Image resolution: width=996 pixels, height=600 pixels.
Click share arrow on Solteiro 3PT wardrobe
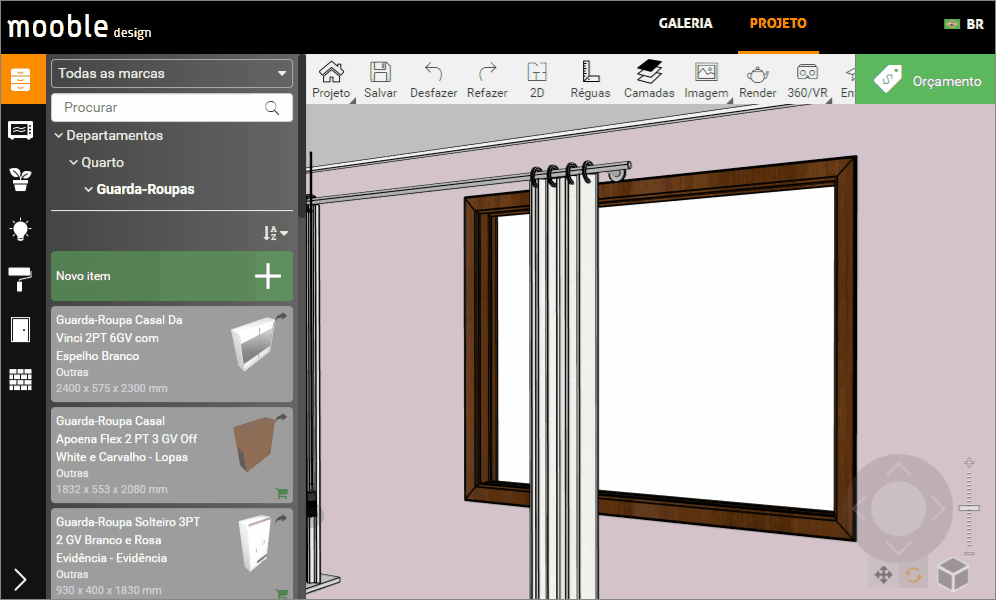coord(281,518)
